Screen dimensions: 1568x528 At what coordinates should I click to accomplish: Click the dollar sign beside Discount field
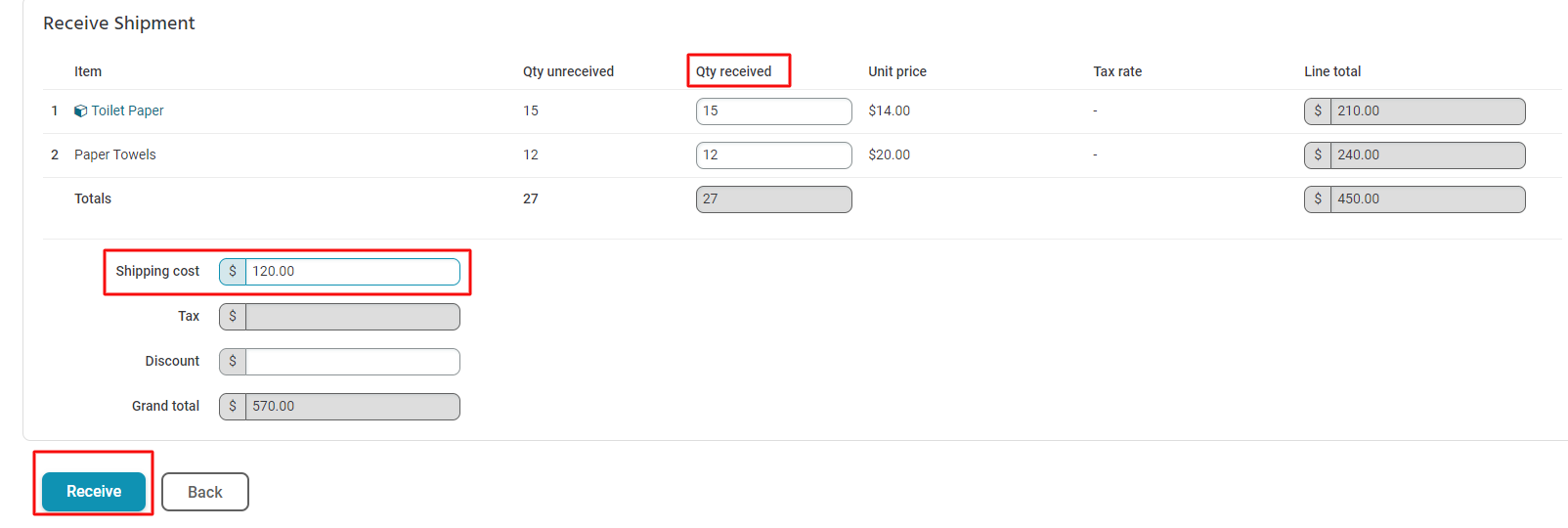(x=233, y=362)
